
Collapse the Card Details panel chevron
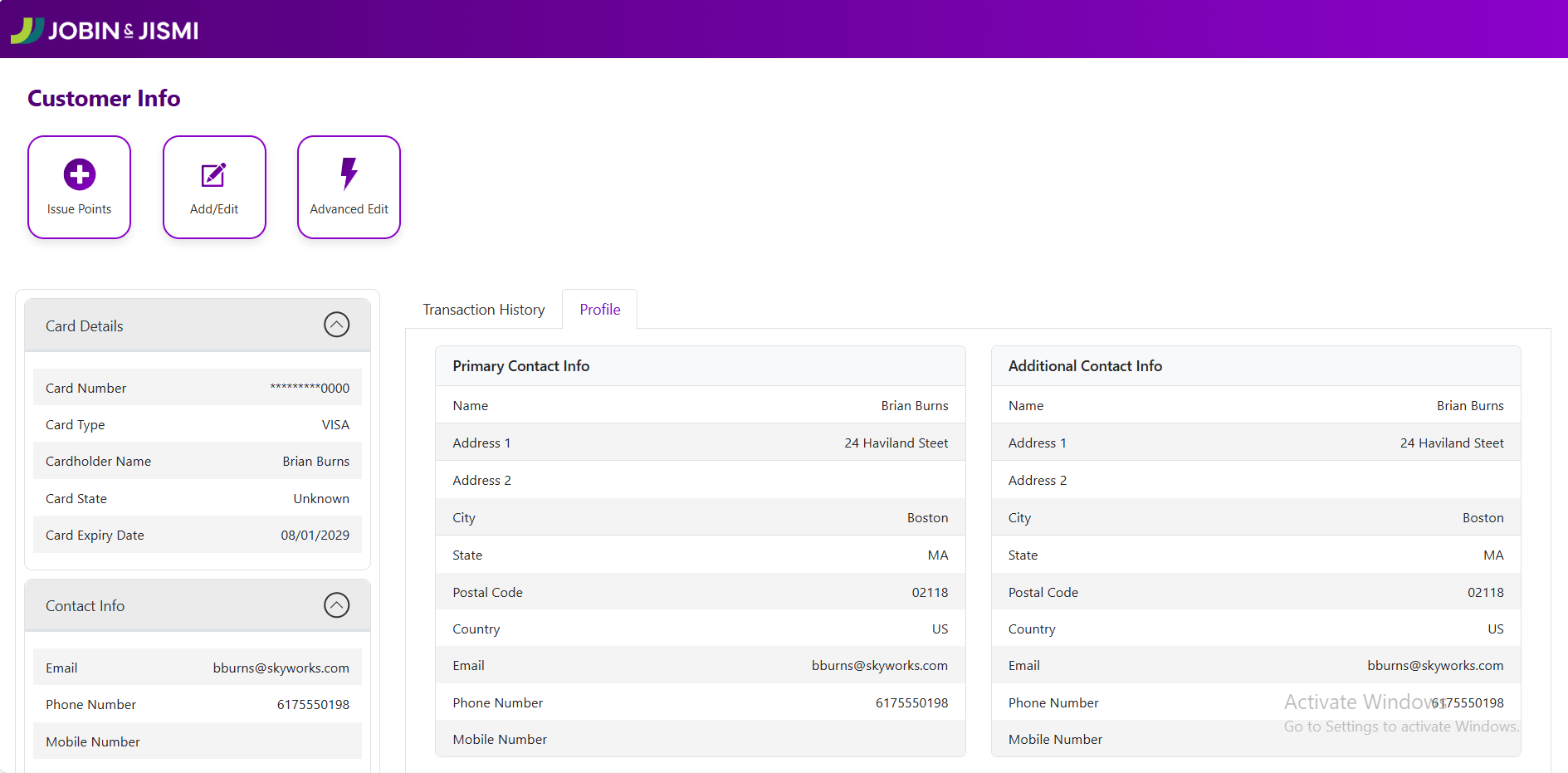[x=336, y=325]
